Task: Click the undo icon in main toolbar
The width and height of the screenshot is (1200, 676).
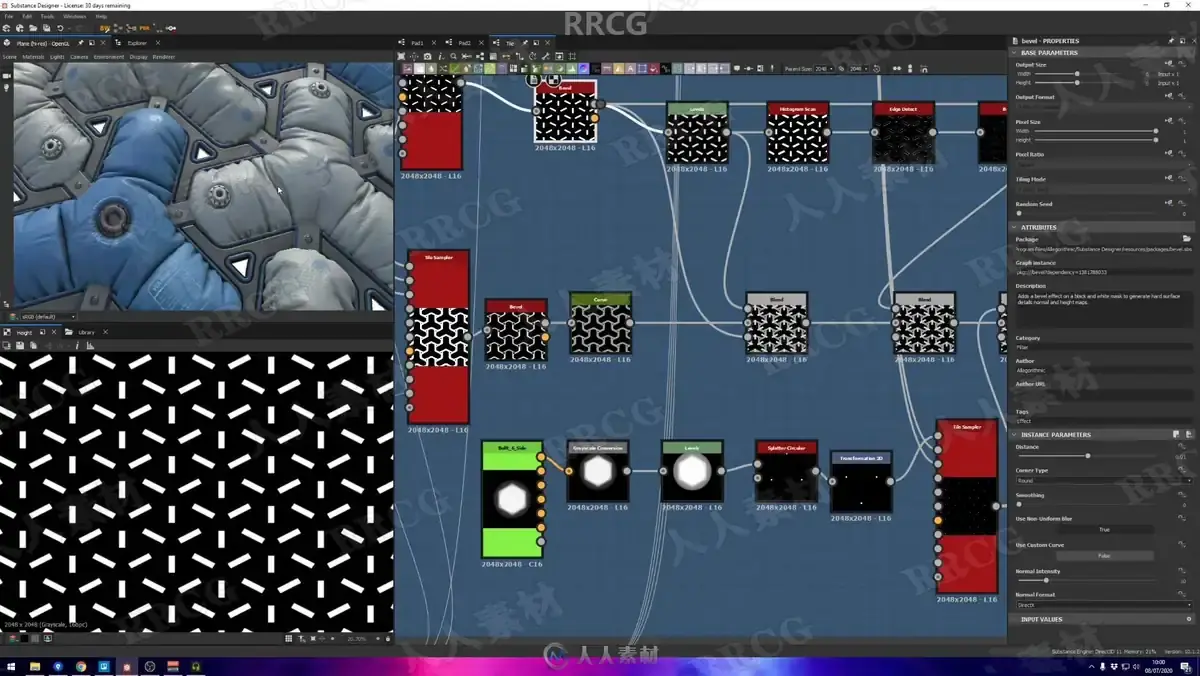Action: coord(60,29)
